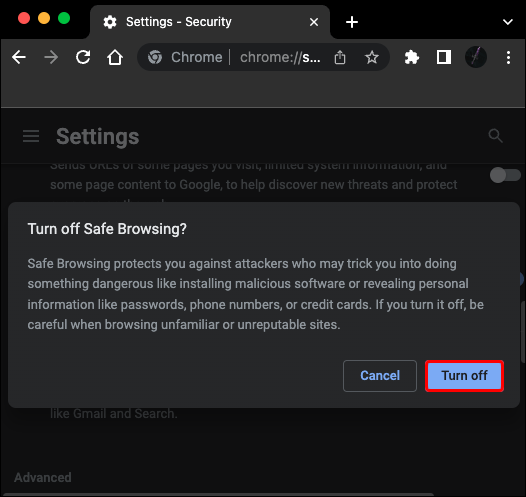The image size is (526, 497).
Task: Go back using the browser back arrow
Action: coord(19,57)
